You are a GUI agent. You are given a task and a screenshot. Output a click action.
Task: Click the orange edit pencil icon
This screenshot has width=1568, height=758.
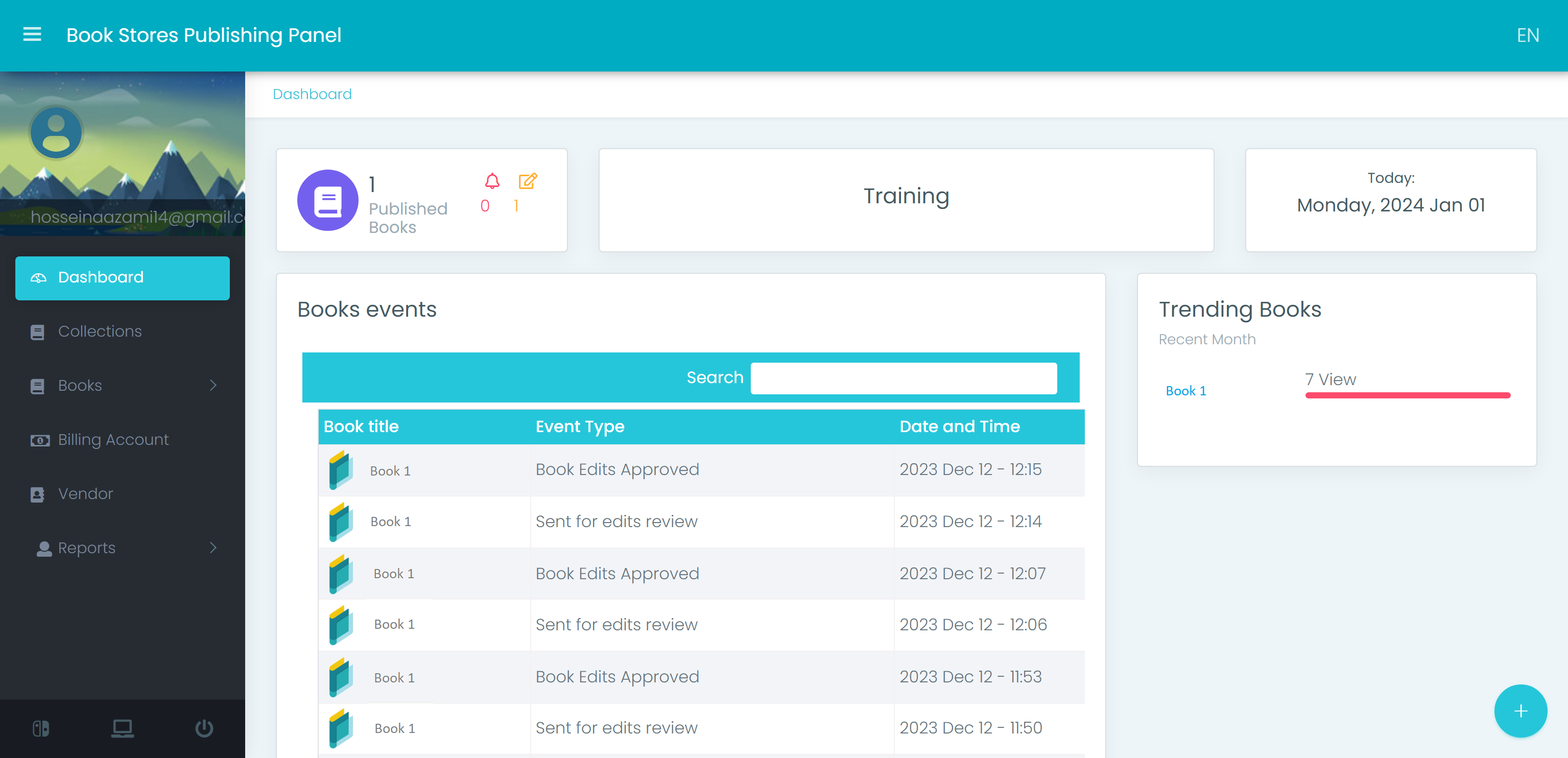[x=527, y=181]
